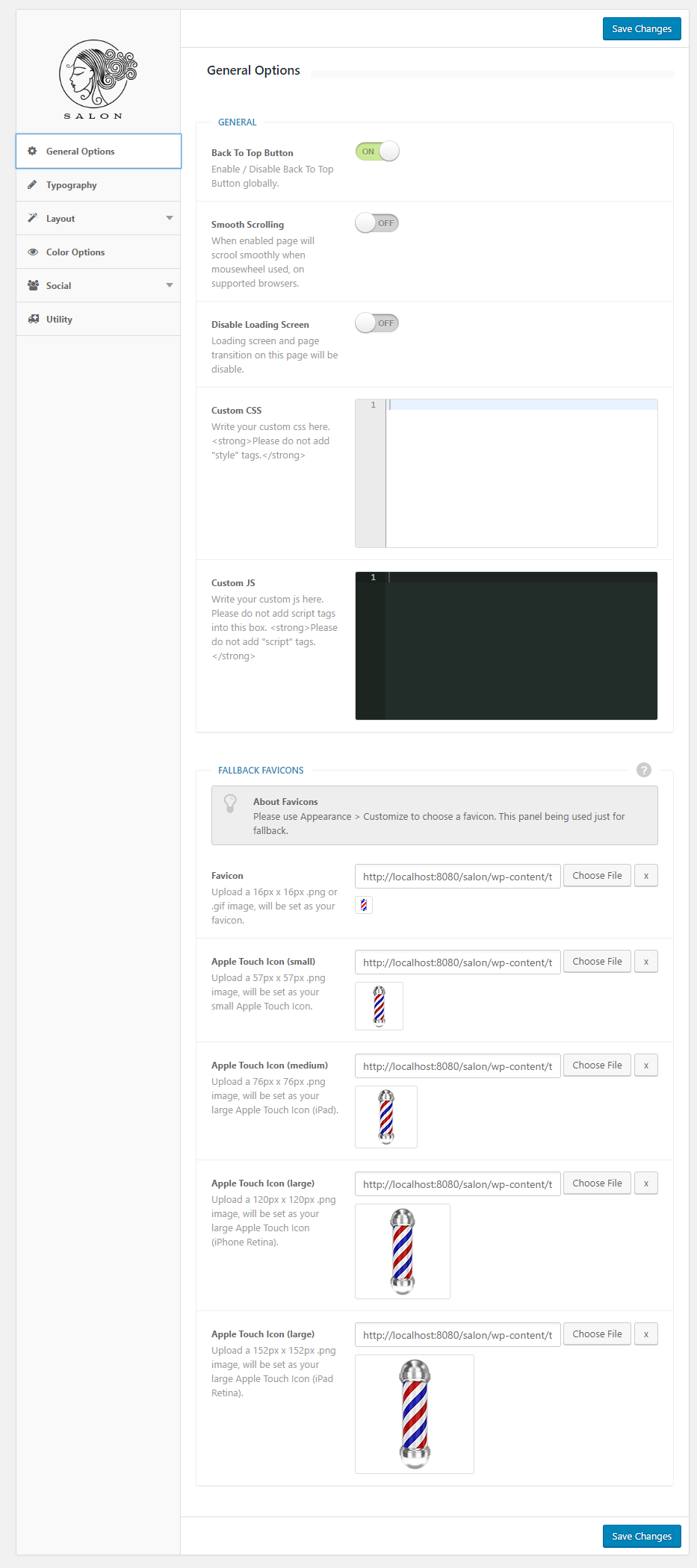Click the eye icon beside Color Options

[x=33, y=252]
